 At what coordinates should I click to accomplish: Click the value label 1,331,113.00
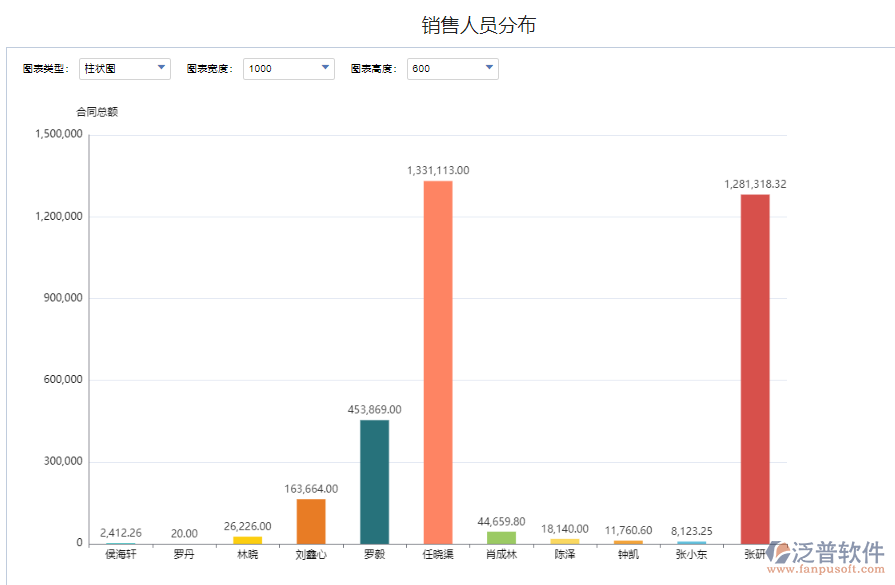pyautogui.click(x=437, y=170)
